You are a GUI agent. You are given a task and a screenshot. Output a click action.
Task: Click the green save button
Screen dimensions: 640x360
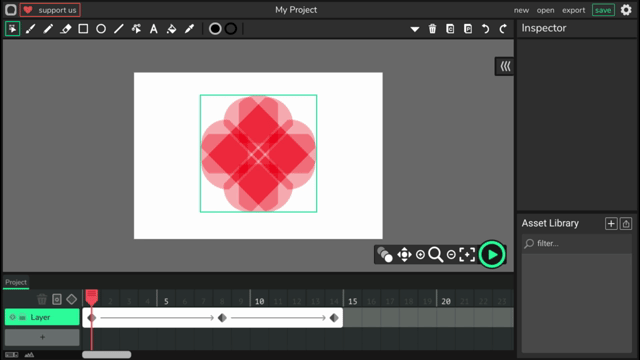(603, 10)
